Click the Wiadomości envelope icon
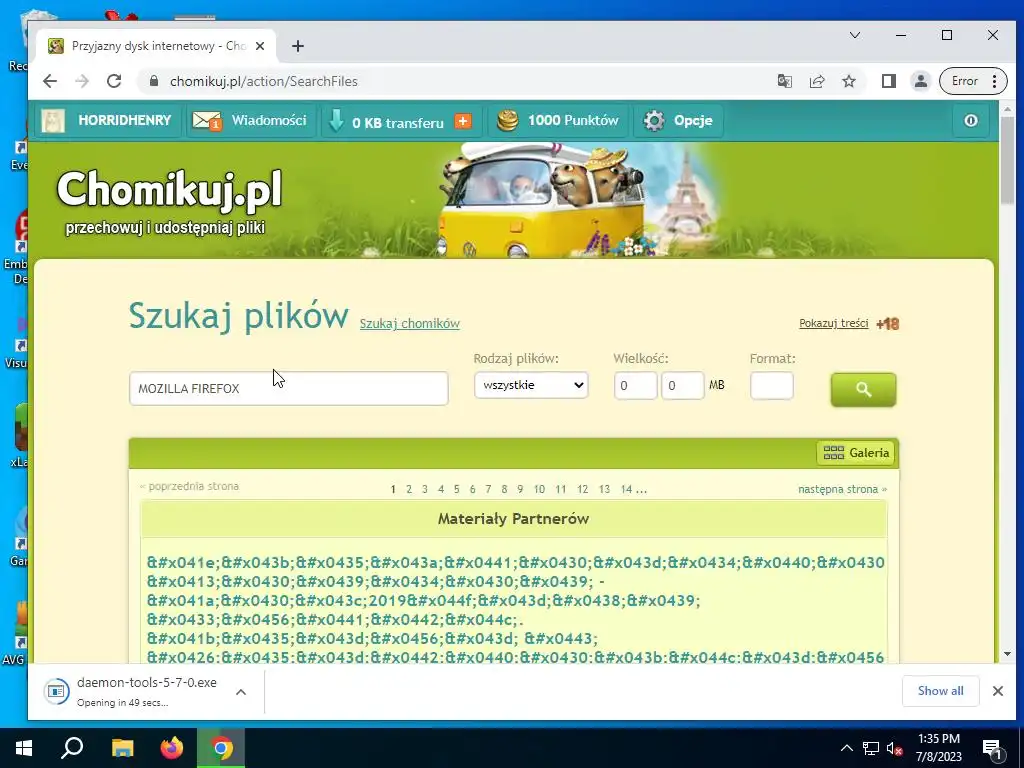1024x768 pixels. (207, 121)
